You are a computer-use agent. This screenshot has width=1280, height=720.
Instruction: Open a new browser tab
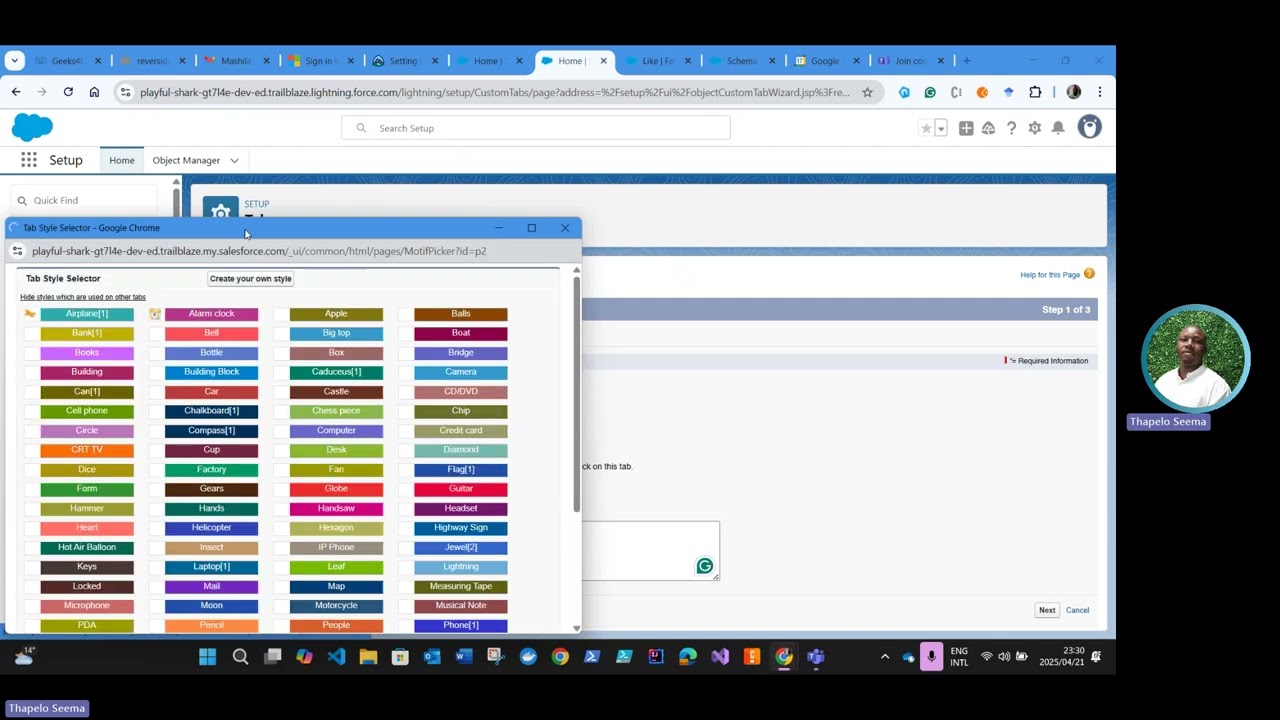[x=966, y=61]
